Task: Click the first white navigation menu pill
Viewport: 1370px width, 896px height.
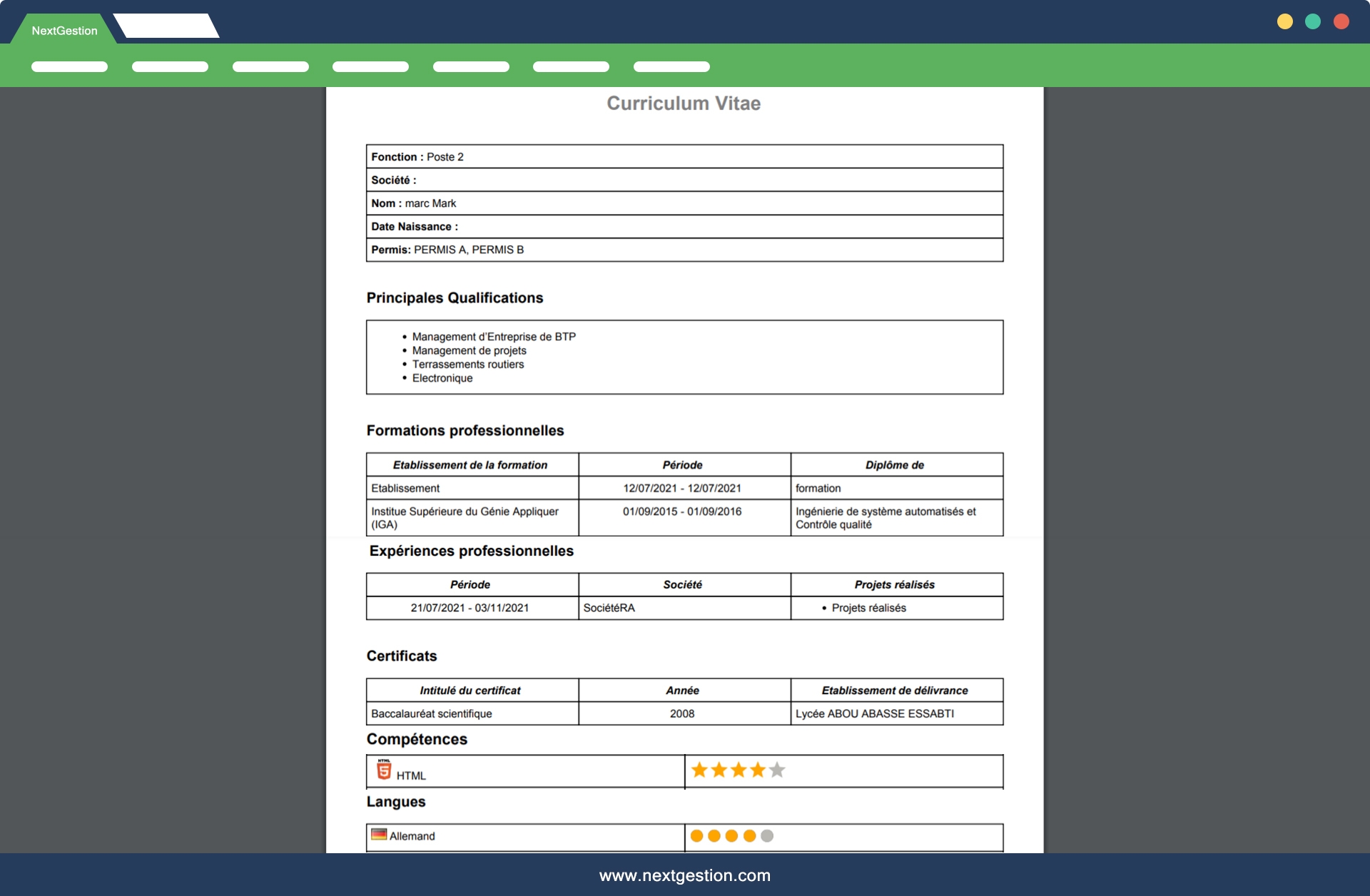Action: pos(69,67)
